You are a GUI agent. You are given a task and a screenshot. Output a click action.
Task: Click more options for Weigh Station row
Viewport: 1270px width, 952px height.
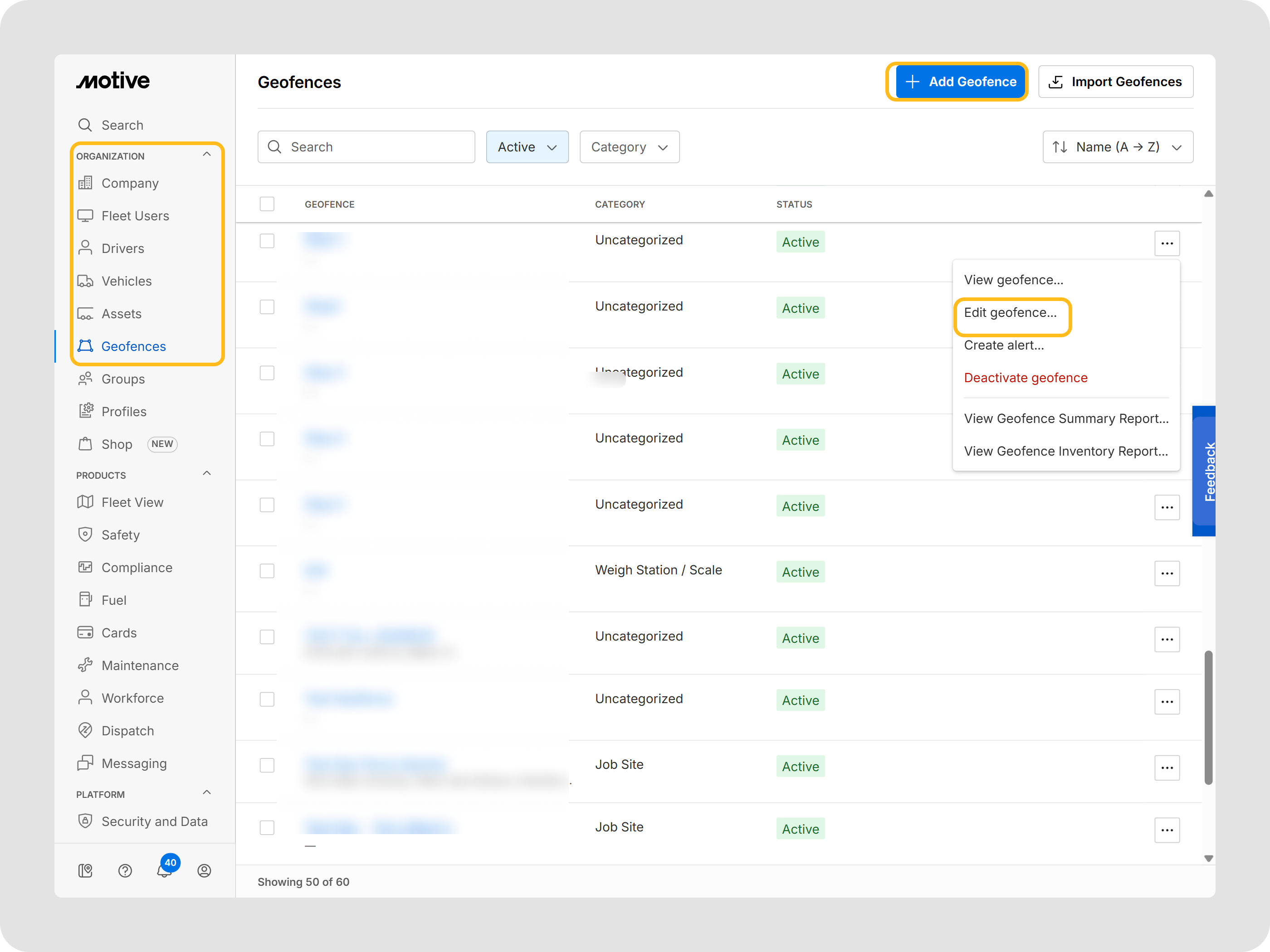pos(1166,573)
